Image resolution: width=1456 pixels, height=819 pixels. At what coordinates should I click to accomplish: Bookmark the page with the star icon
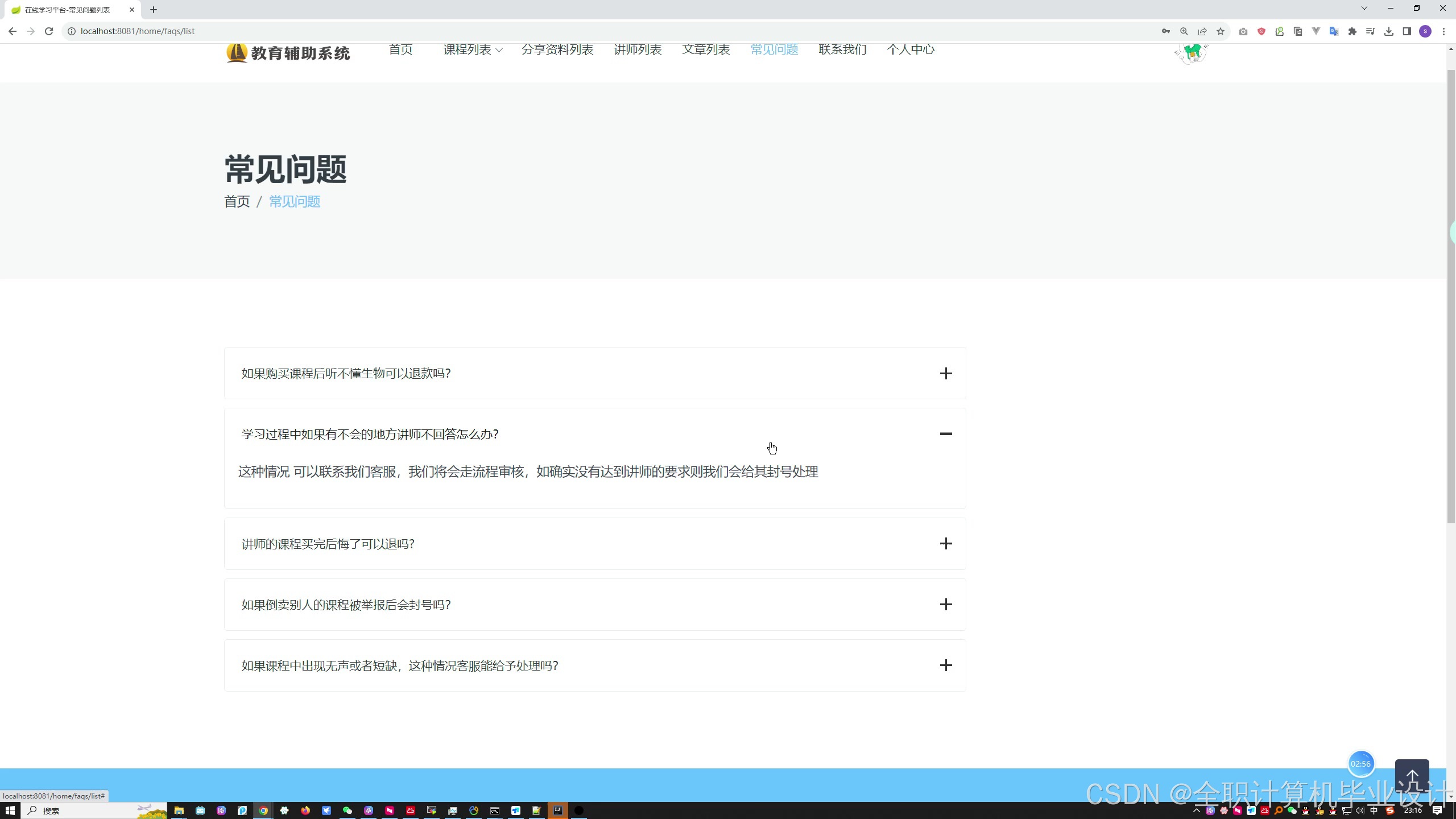point(1221,31)
